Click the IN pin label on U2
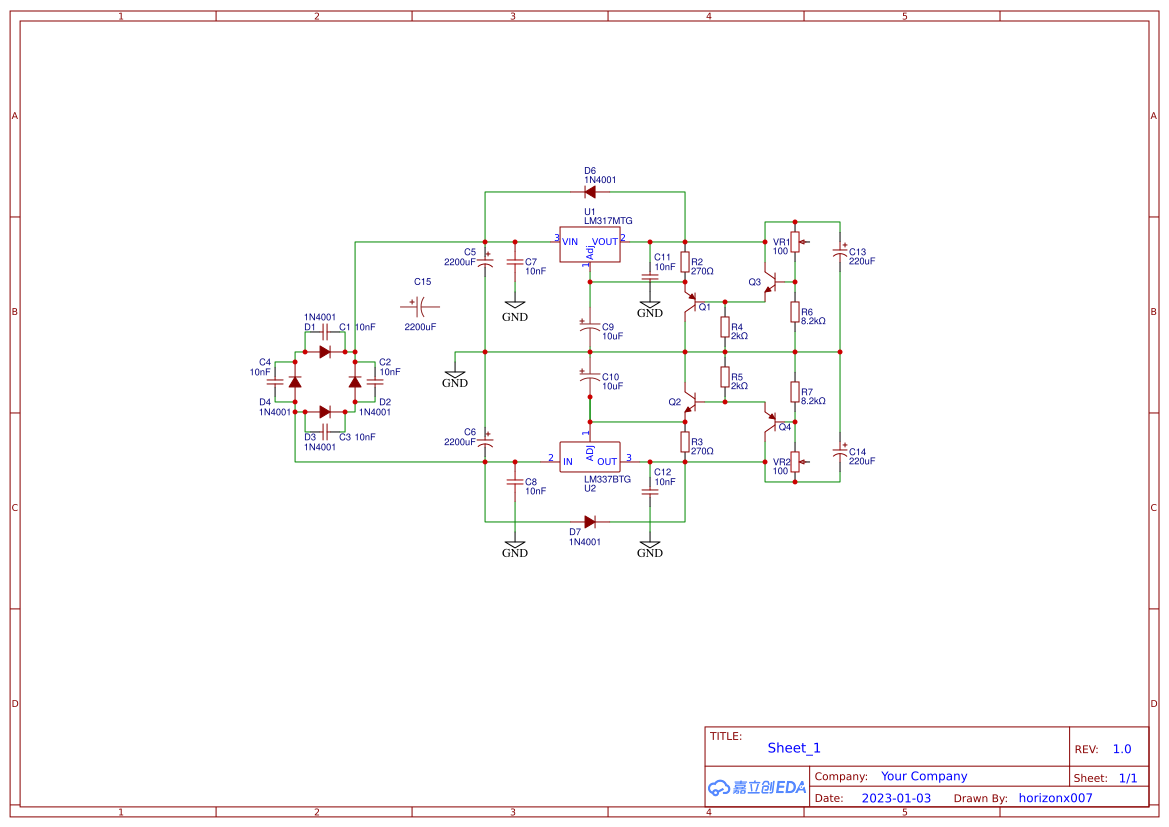The image size is (1169, 827). pos(568,462)
